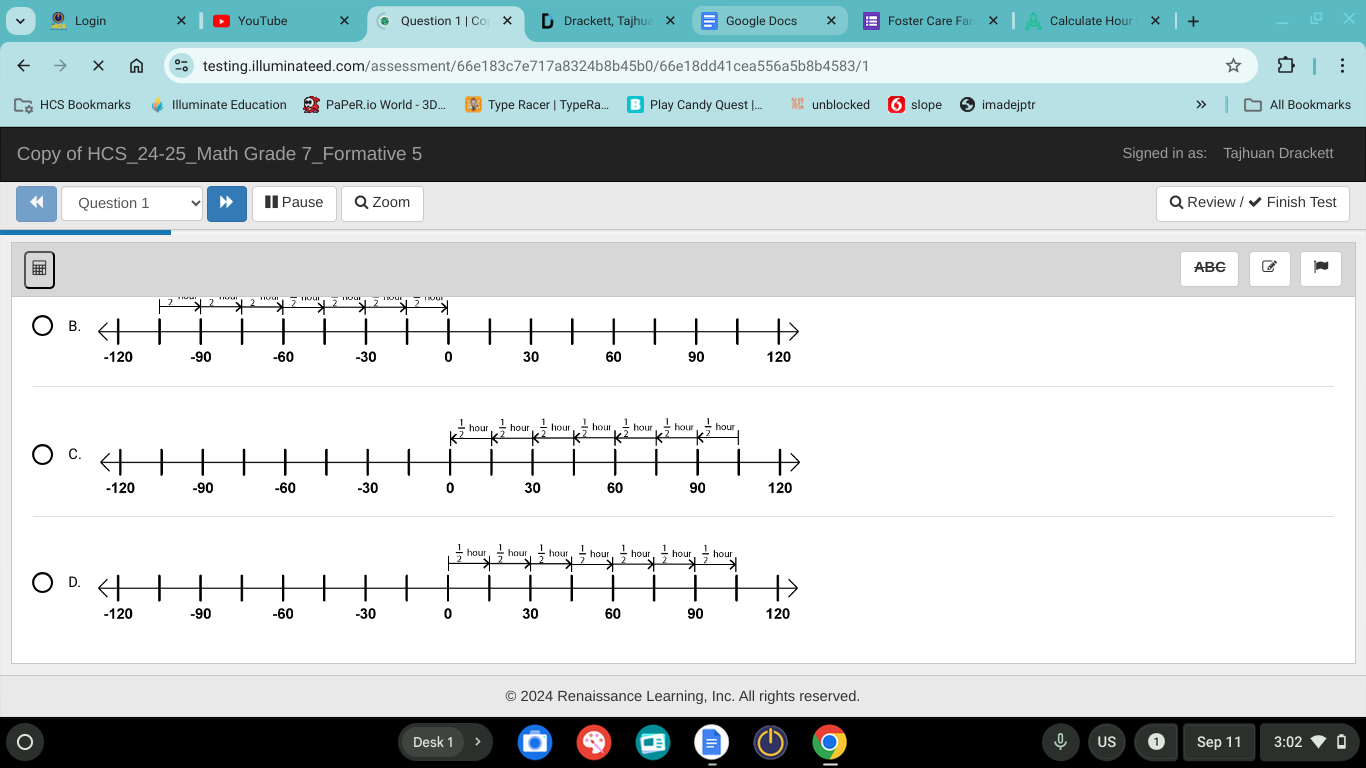Switch keyboard input method US
Screen dimensions: 1366x768
tap(1106, 742)
